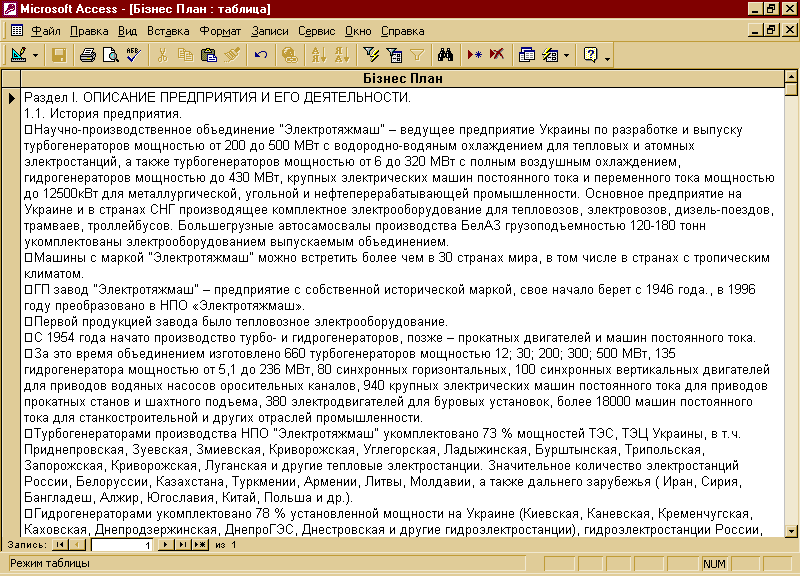Open the Файл menu
The height and width of the screenshot is (576, 800).
pyautogui.click(x=45, y=31)
